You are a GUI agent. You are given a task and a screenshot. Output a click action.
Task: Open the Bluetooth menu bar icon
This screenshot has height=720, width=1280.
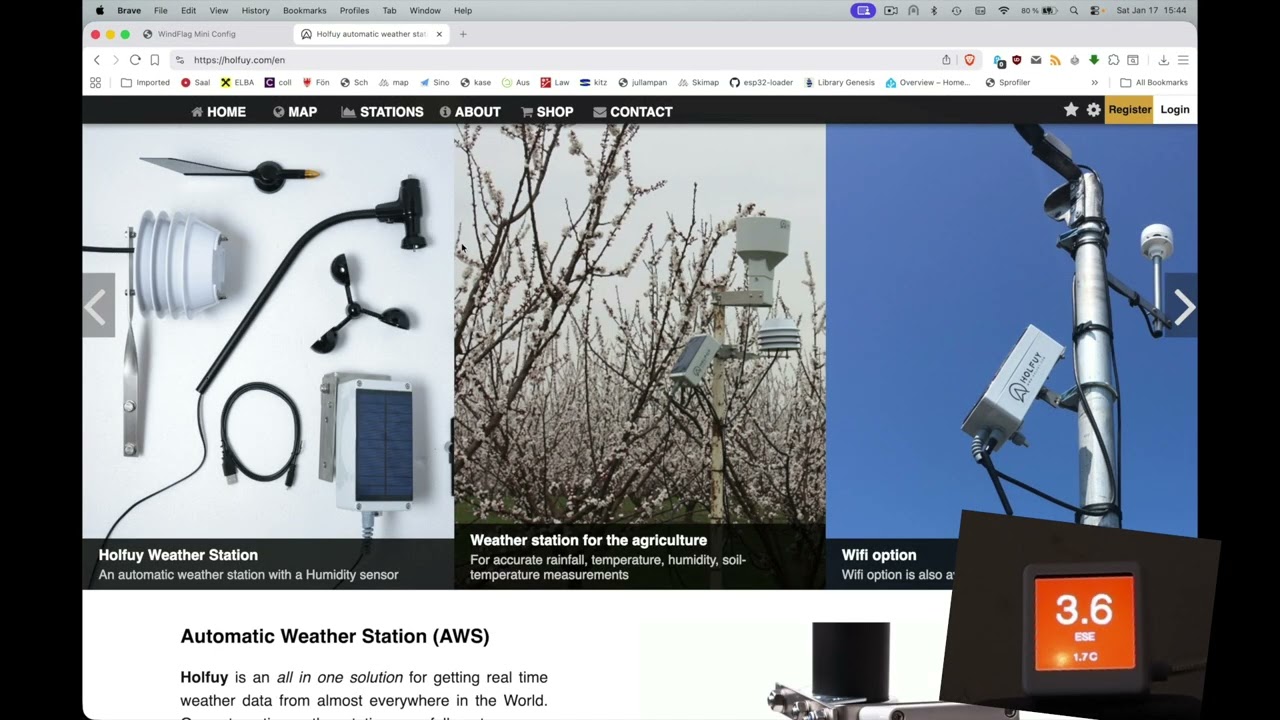(x=934, y=11)
